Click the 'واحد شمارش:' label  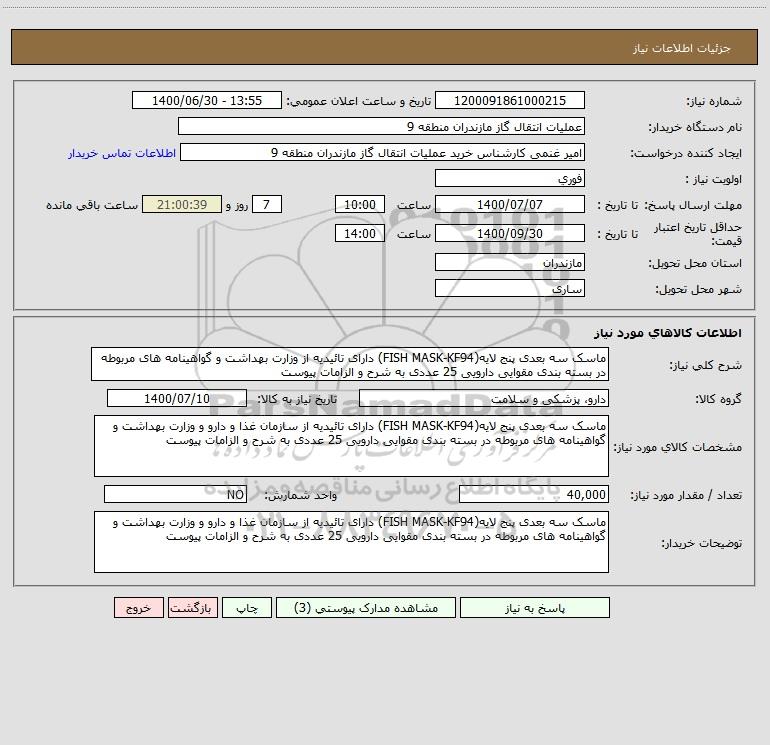(301, 495)
